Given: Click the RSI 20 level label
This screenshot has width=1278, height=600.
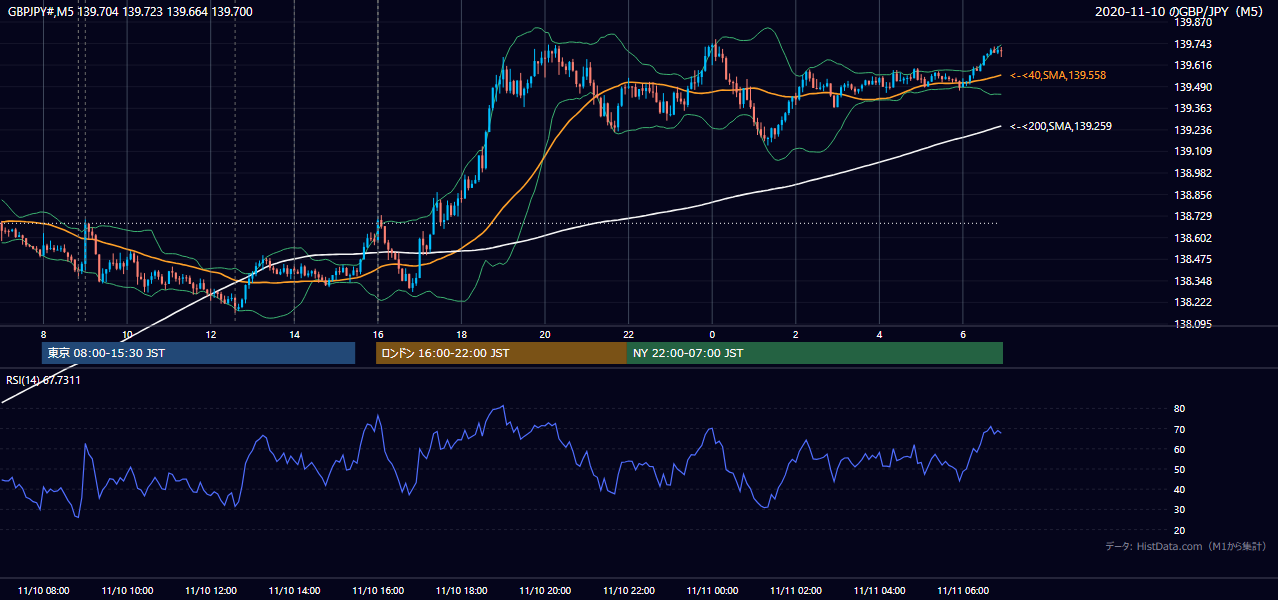Looking at the screenshot, I should pos(1179,530).
